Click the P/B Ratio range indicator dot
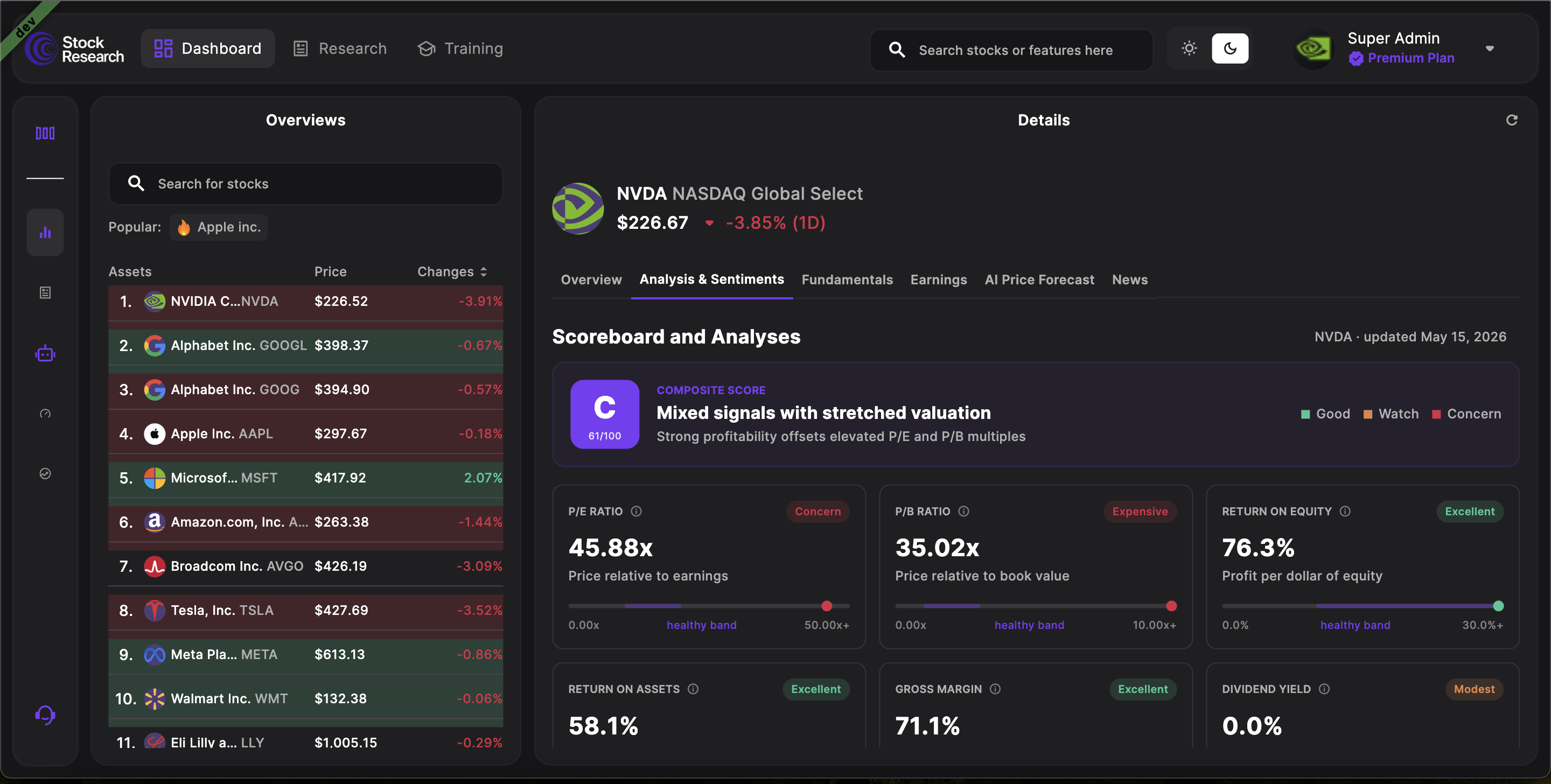The width and height of the screenshot is (1551, 784). [1171, 606]
